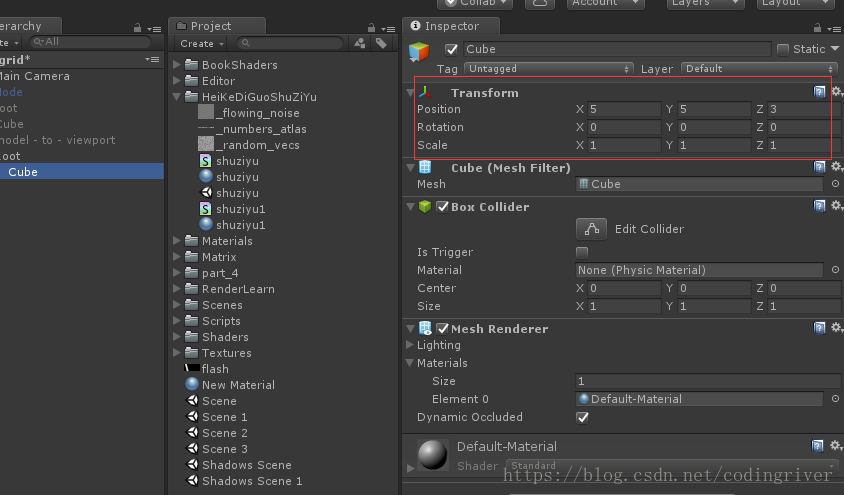Switch to the Hierarchy tab
Image resolution: width=844 pixels, height=495 pixels.
(x=30, y=26)
